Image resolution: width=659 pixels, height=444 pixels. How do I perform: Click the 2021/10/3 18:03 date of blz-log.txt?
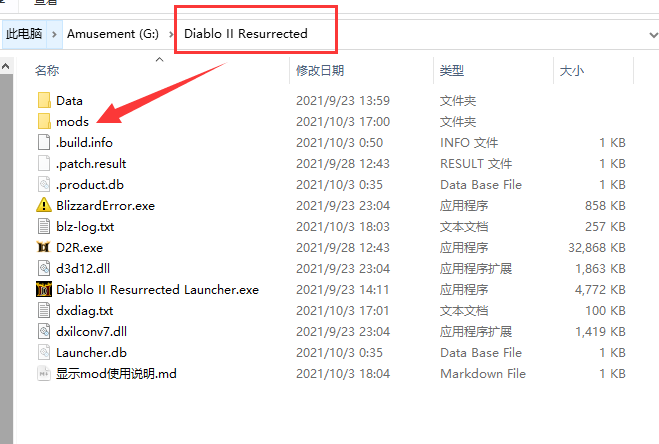(x=343, y=227)
